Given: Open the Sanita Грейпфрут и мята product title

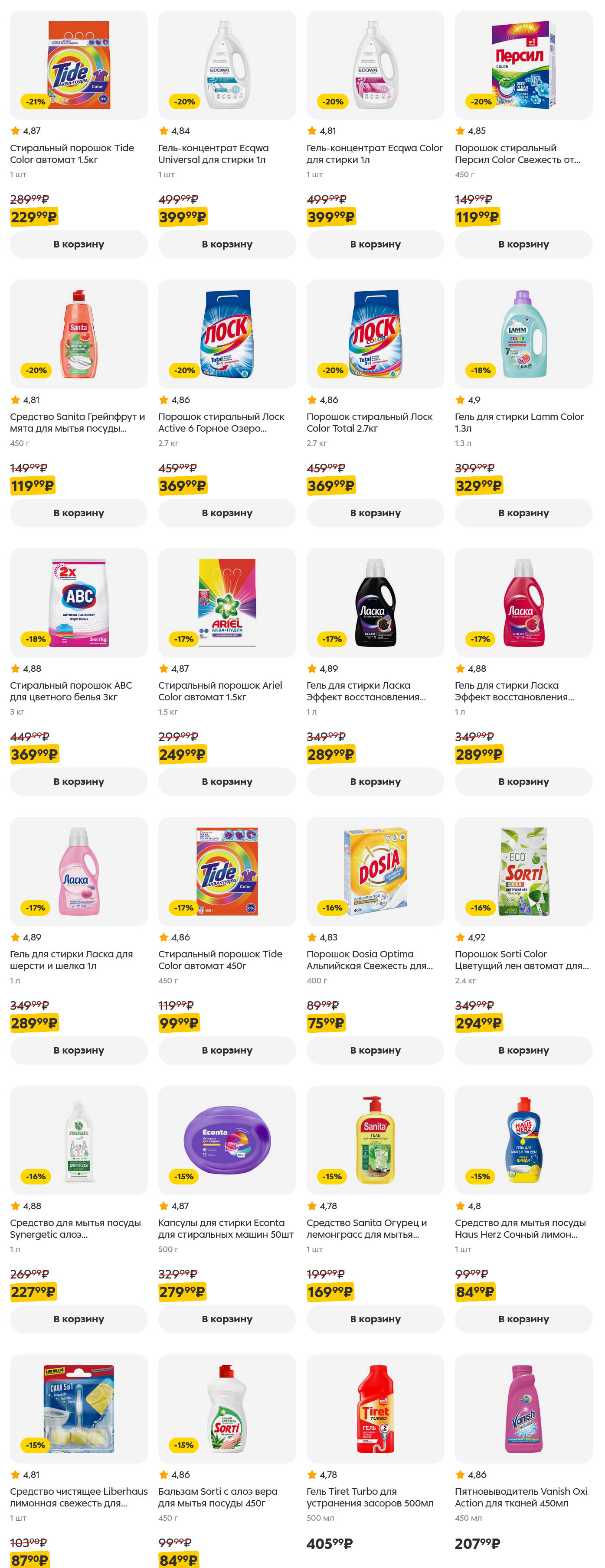Looking at the screenshot, I should pos(77,423).
